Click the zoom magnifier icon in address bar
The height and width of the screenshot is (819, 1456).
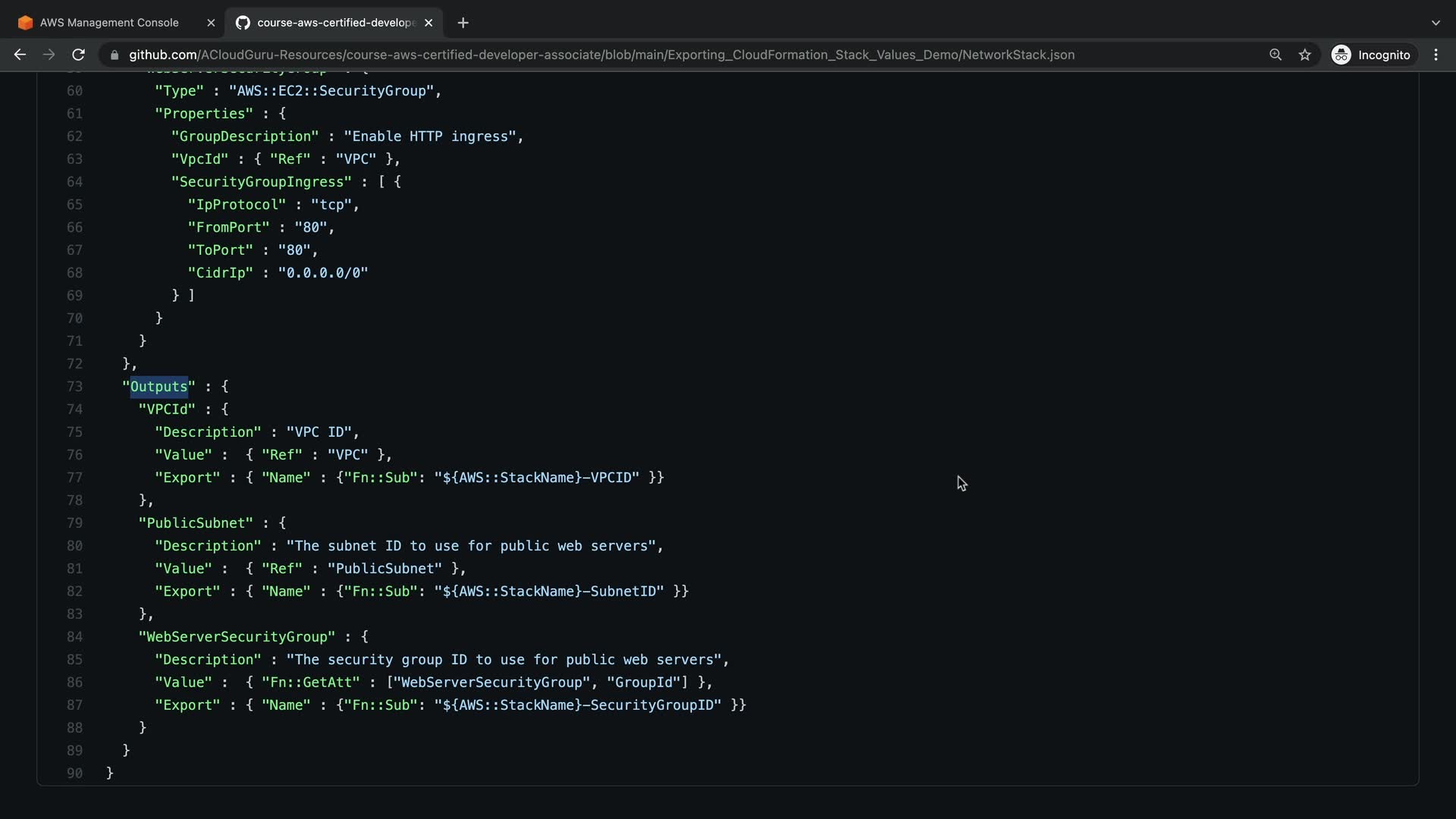coord(1276,55)
